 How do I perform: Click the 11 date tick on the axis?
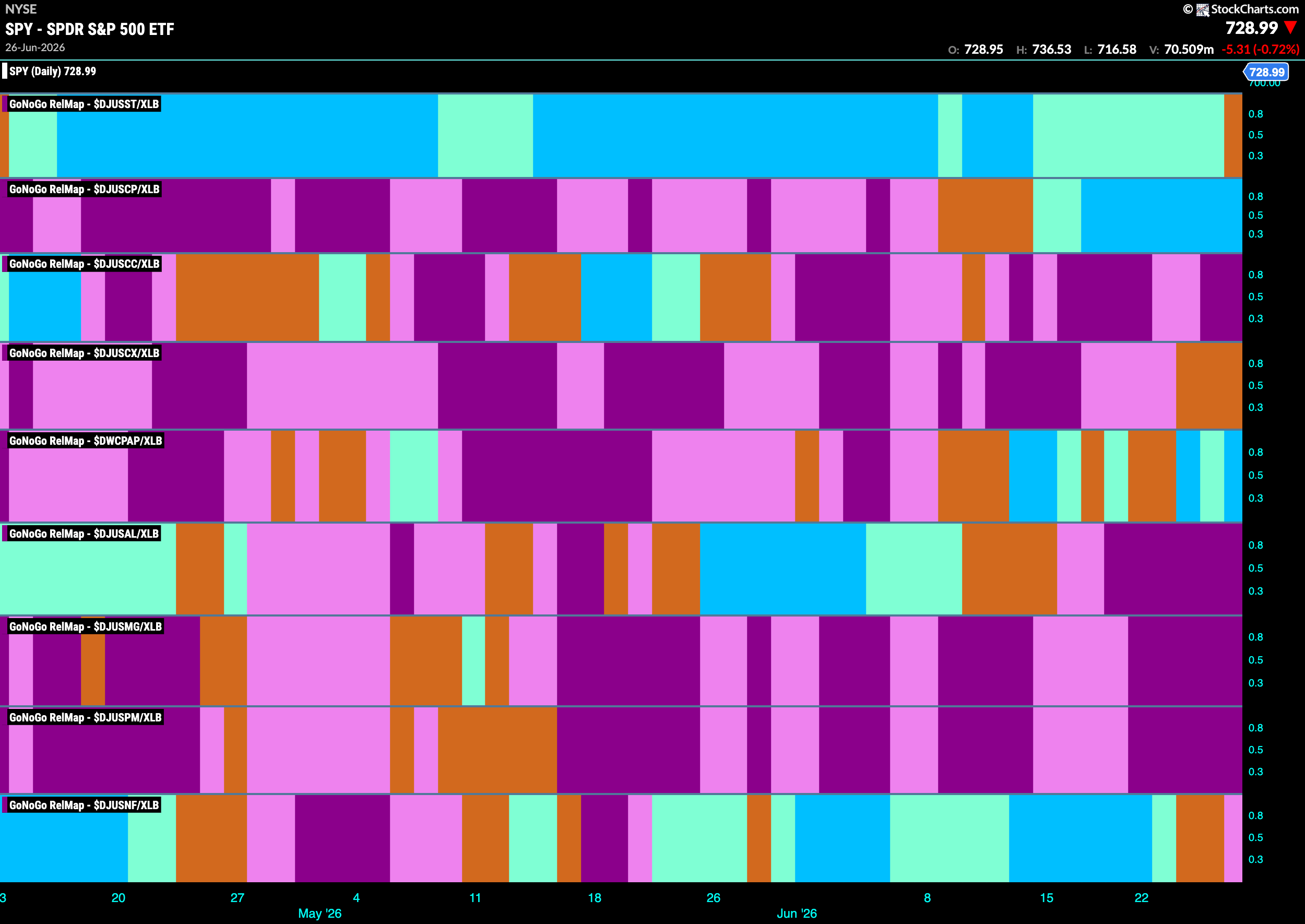point(475,898)
